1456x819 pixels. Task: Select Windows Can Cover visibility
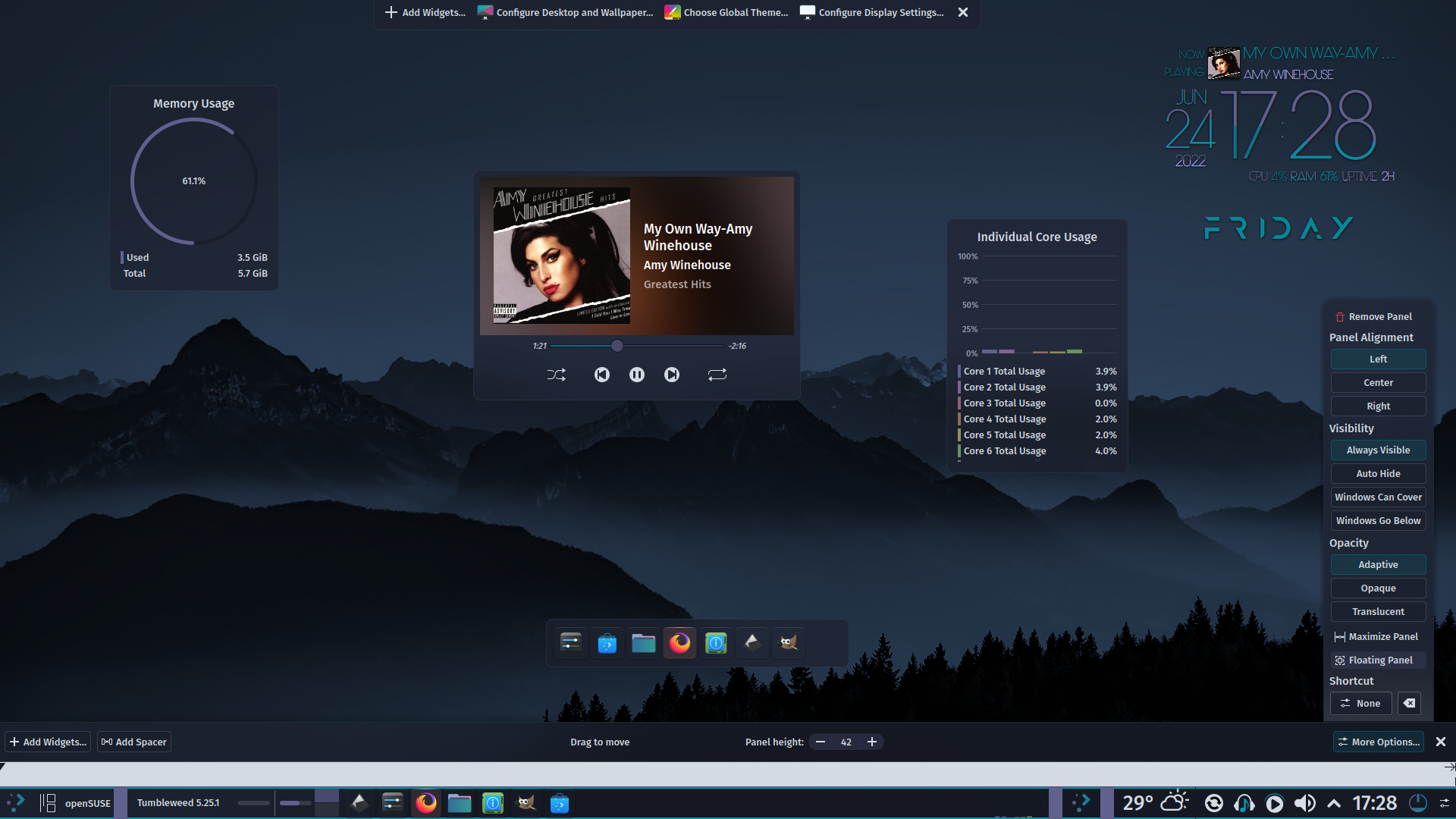1378,497
